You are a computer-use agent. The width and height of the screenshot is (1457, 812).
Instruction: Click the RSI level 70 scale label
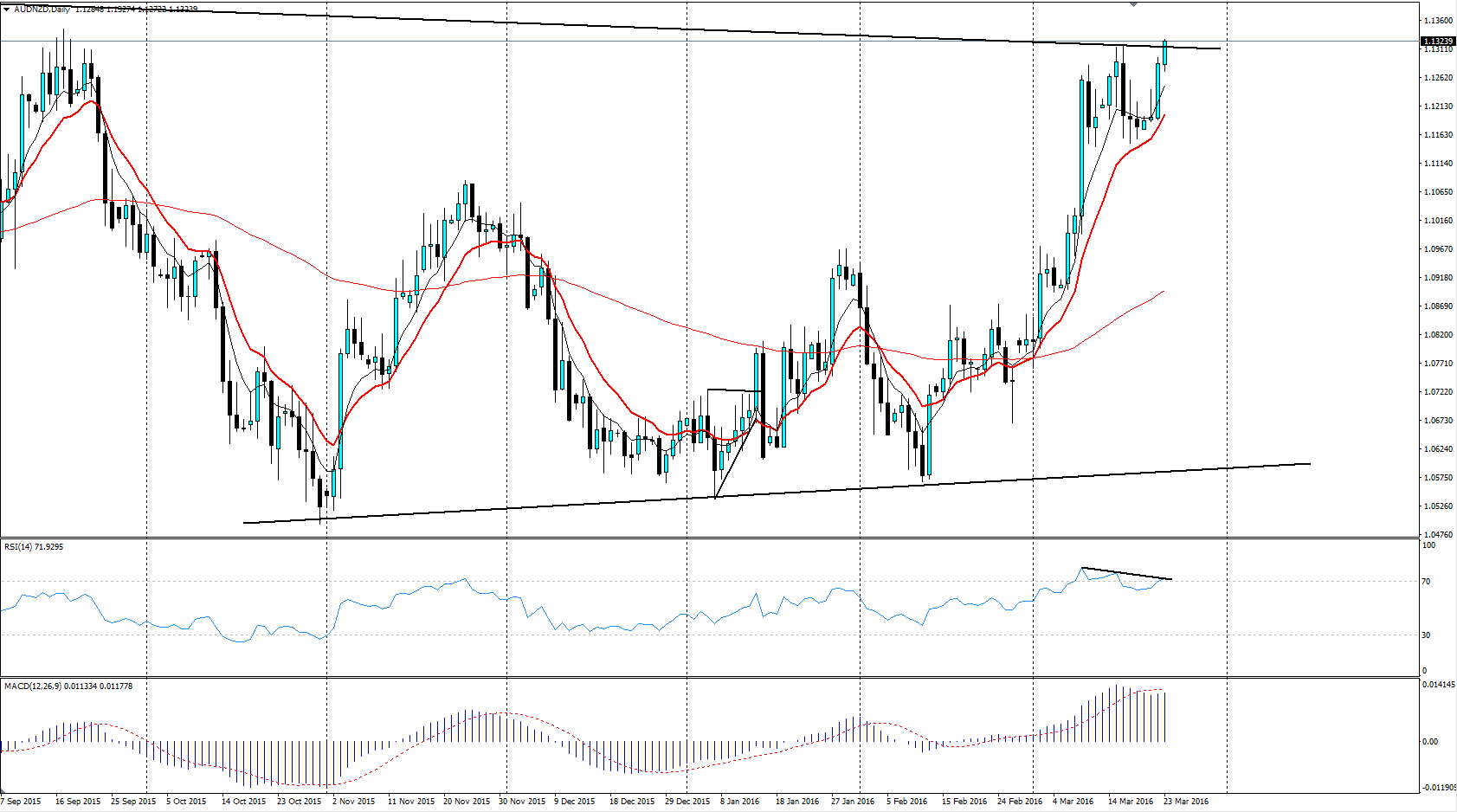1427,582
